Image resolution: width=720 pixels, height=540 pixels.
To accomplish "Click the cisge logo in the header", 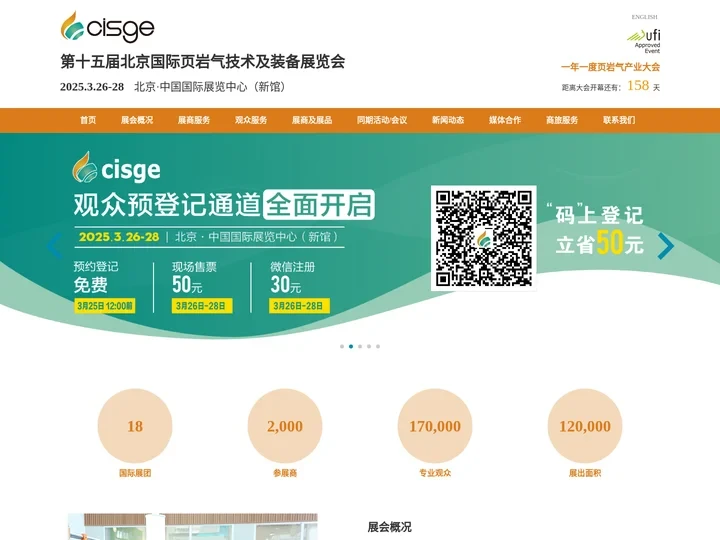I will (x=107, y=27).
